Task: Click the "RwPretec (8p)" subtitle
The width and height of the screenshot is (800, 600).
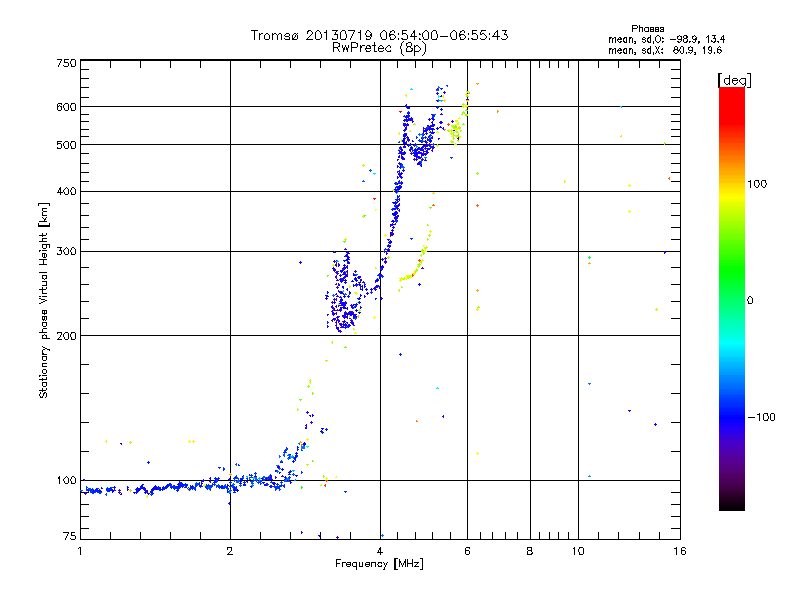Action: tap(379, 48)
